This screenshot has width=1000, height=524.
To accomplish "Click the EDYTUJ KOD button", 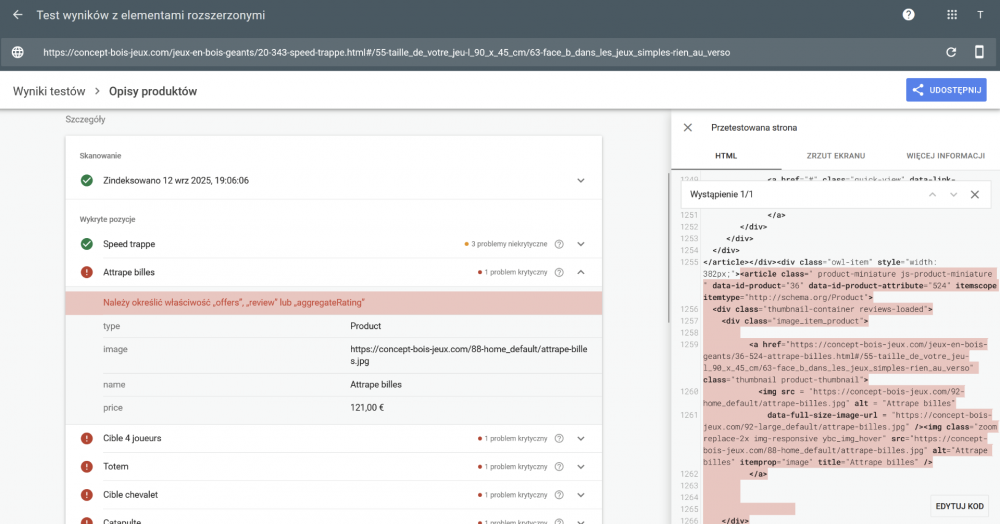I will (x=959, y=506).
